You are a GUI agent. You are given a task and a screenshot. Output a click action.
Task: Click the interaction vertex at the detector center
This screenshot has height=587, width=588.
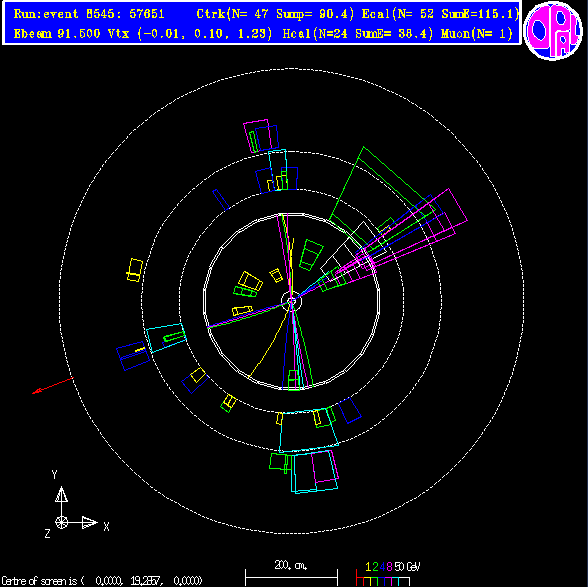(291, 301)
